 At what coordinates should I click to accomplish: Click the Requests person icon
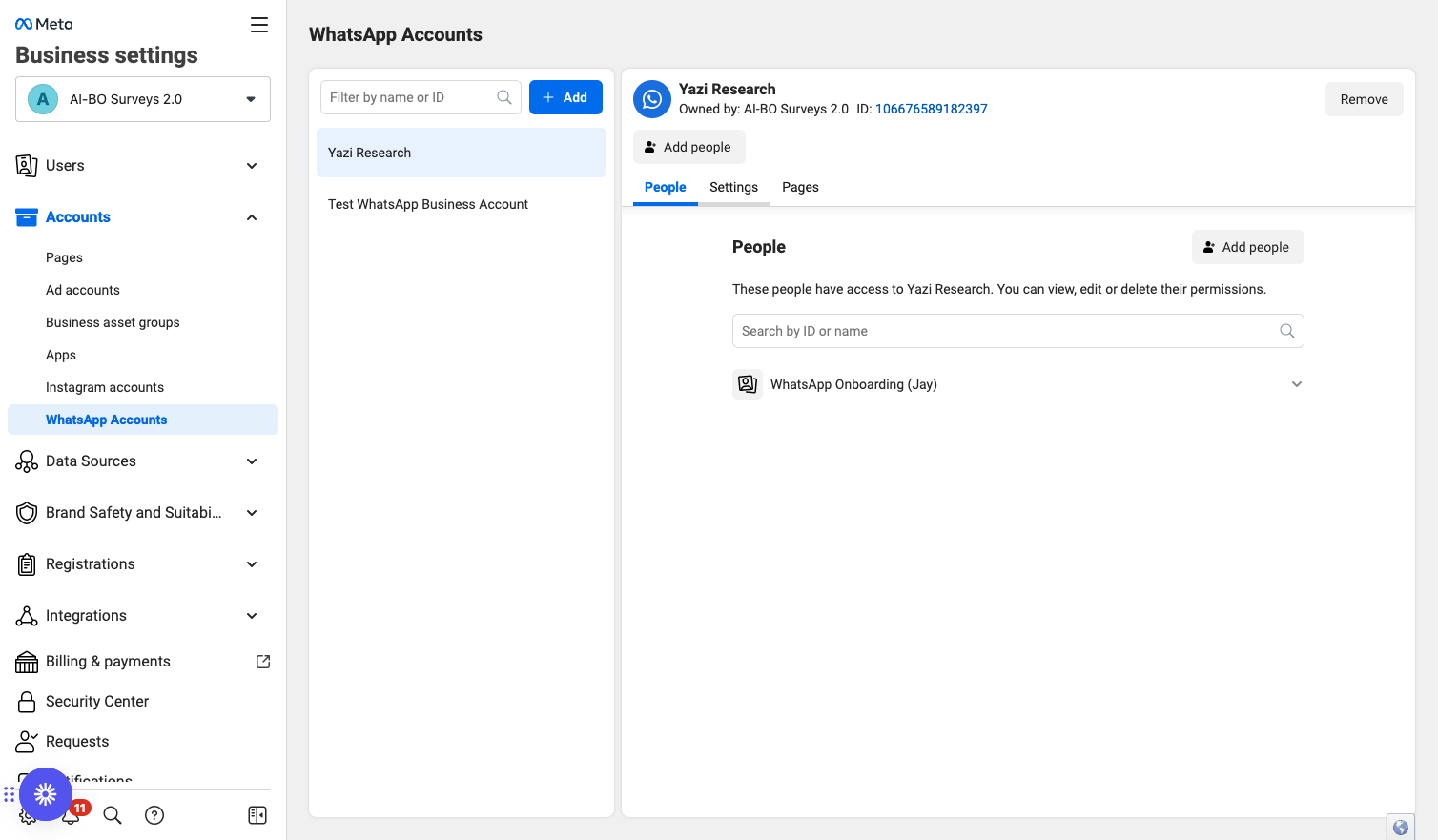(x=27, y=742)
